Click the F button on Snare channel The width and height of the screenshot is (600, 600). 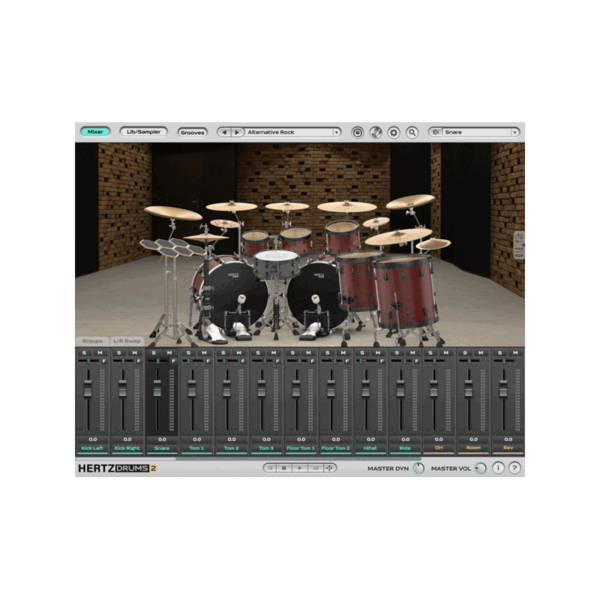pos(173,361)
